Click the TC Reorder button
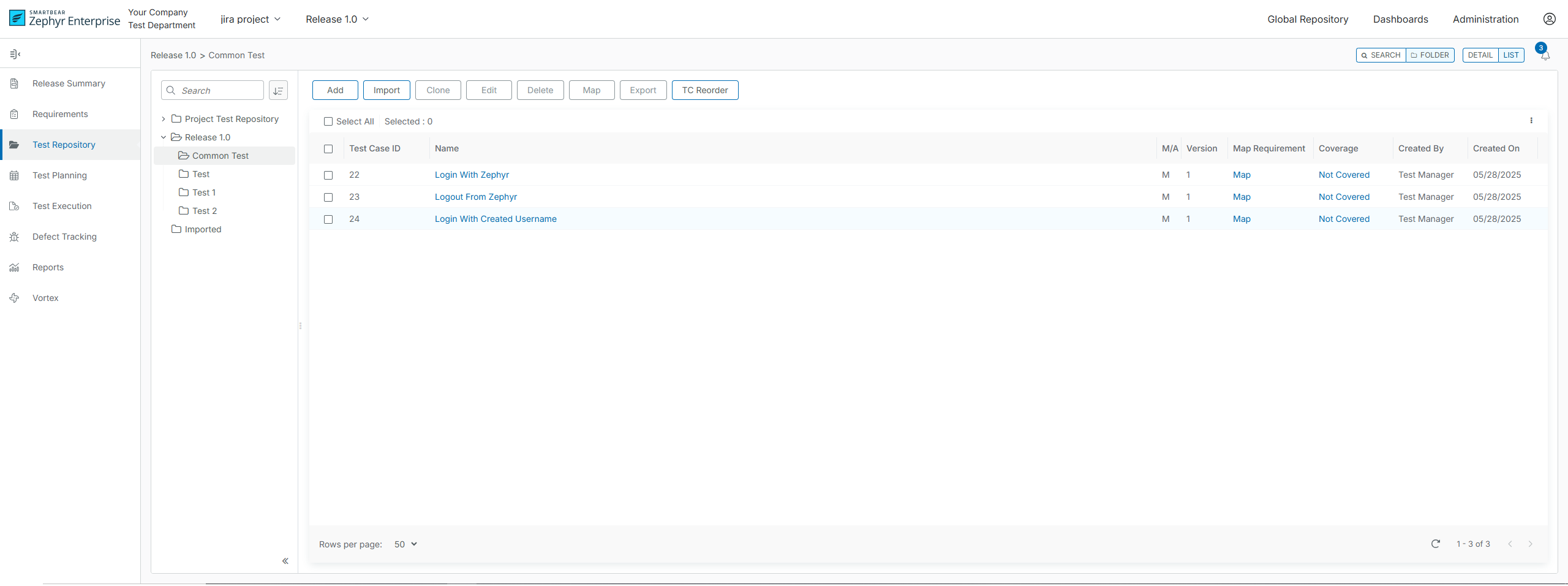 pos(704,90)
